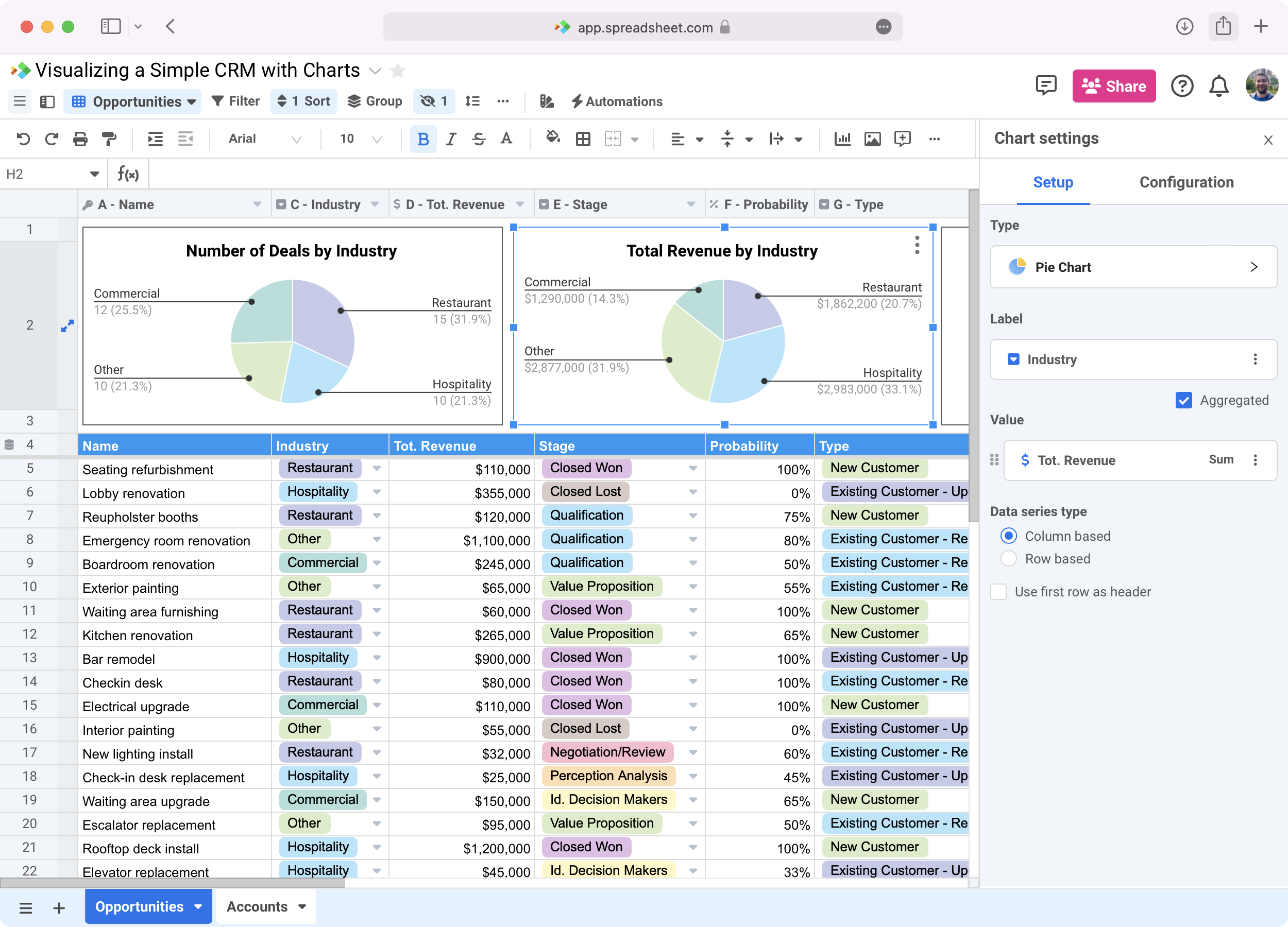Click the fx formula button

[x=128, y=174]
